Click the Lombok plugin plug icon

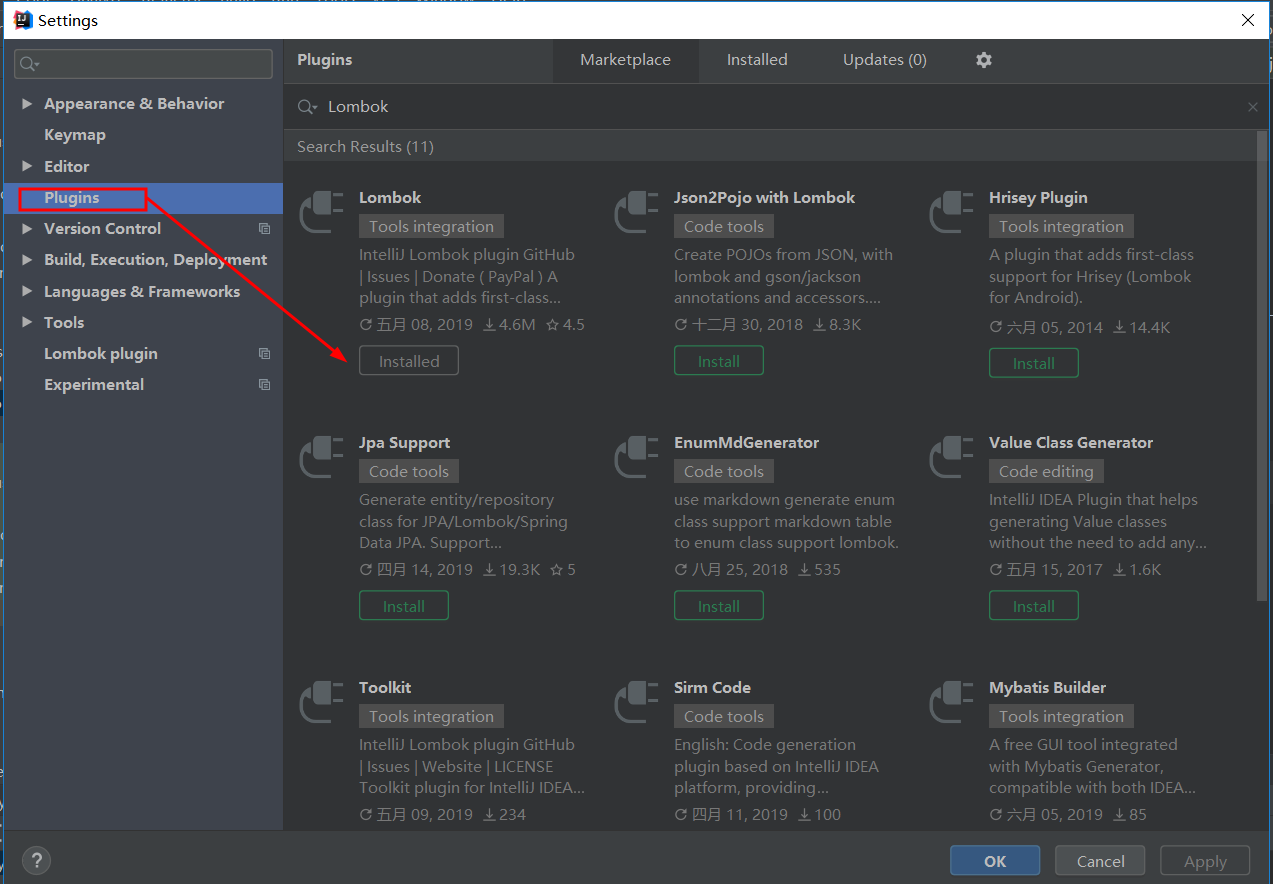tap(322, 212)
